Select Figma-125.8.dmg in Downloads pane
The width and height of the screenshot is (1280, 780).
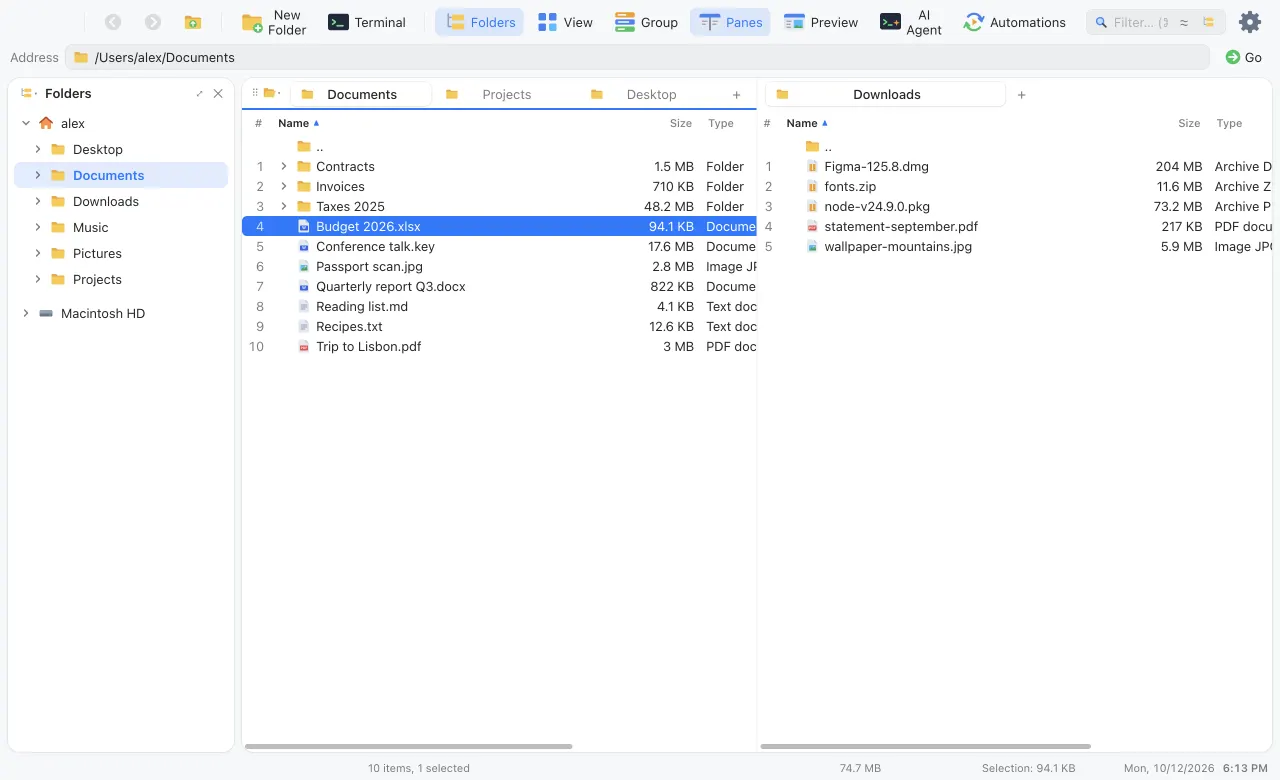point(1015,166)
